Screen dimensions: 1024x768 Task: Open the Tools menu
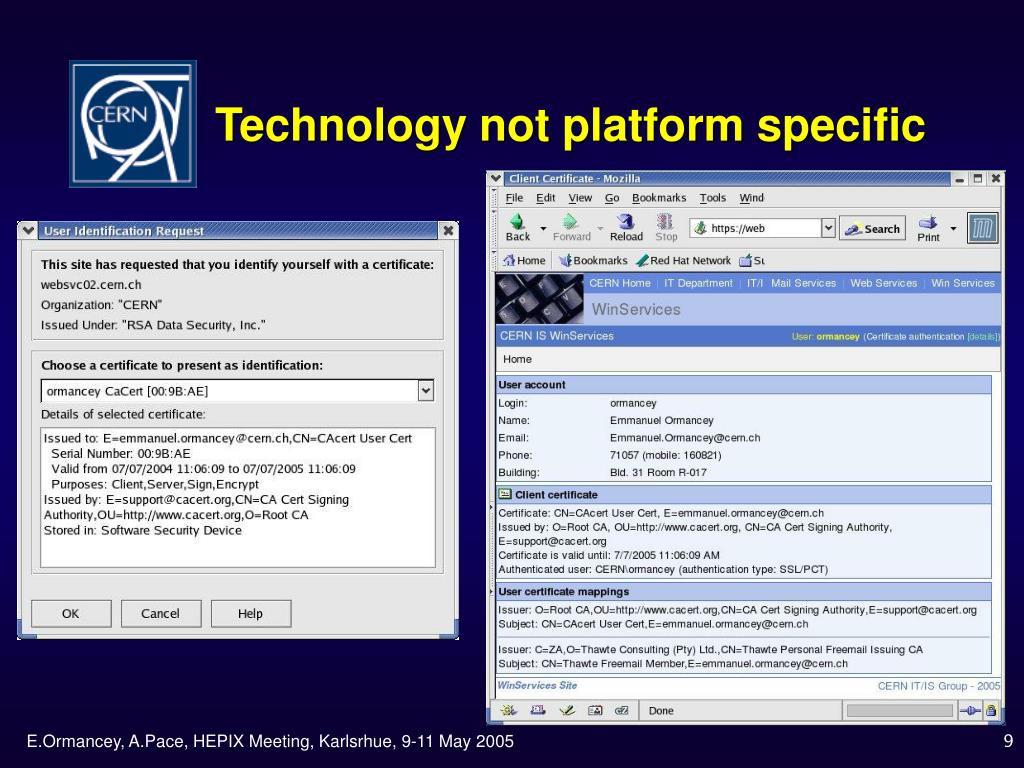(712, 198)
